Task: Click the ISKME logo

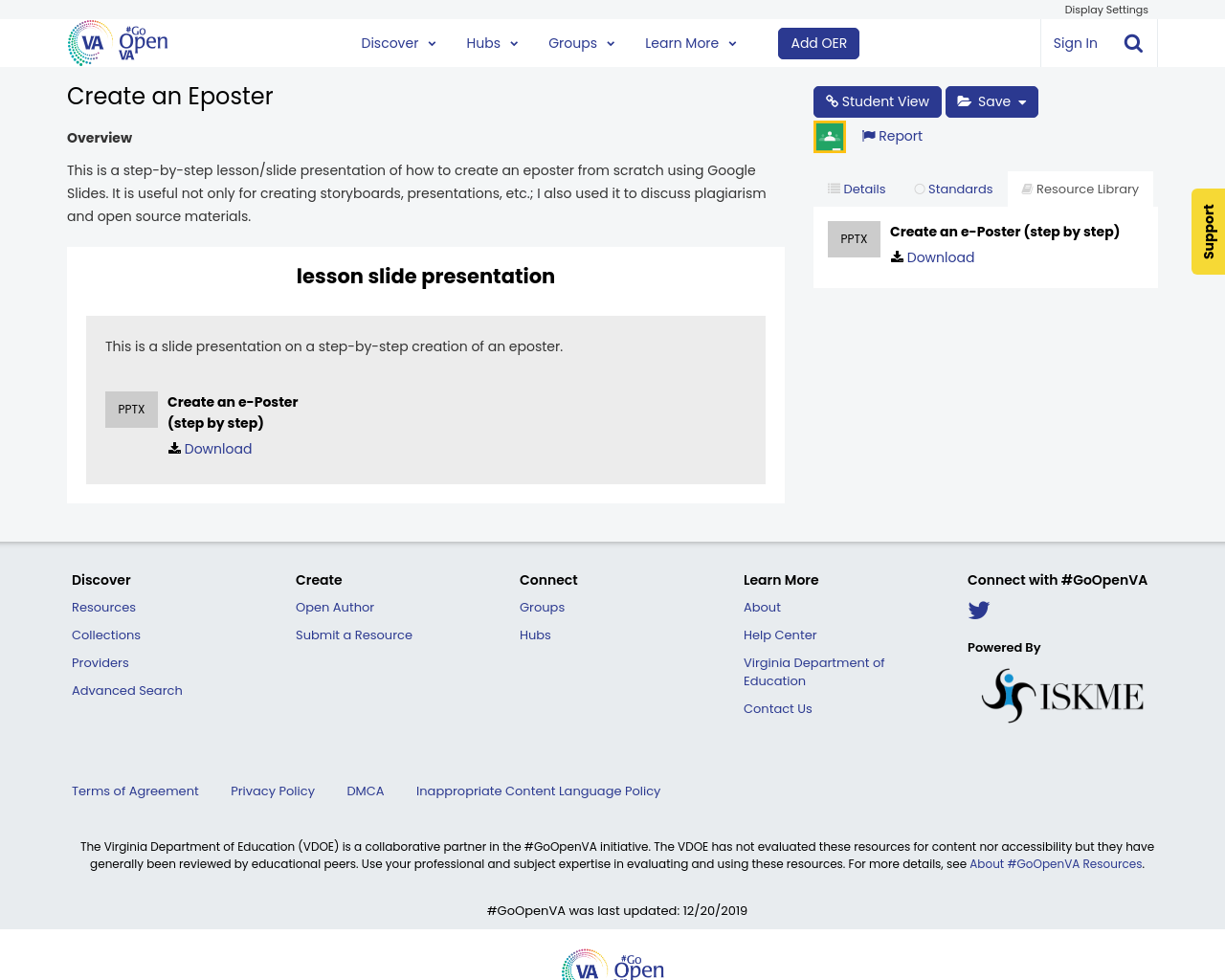Action: tap(1062, 695)
